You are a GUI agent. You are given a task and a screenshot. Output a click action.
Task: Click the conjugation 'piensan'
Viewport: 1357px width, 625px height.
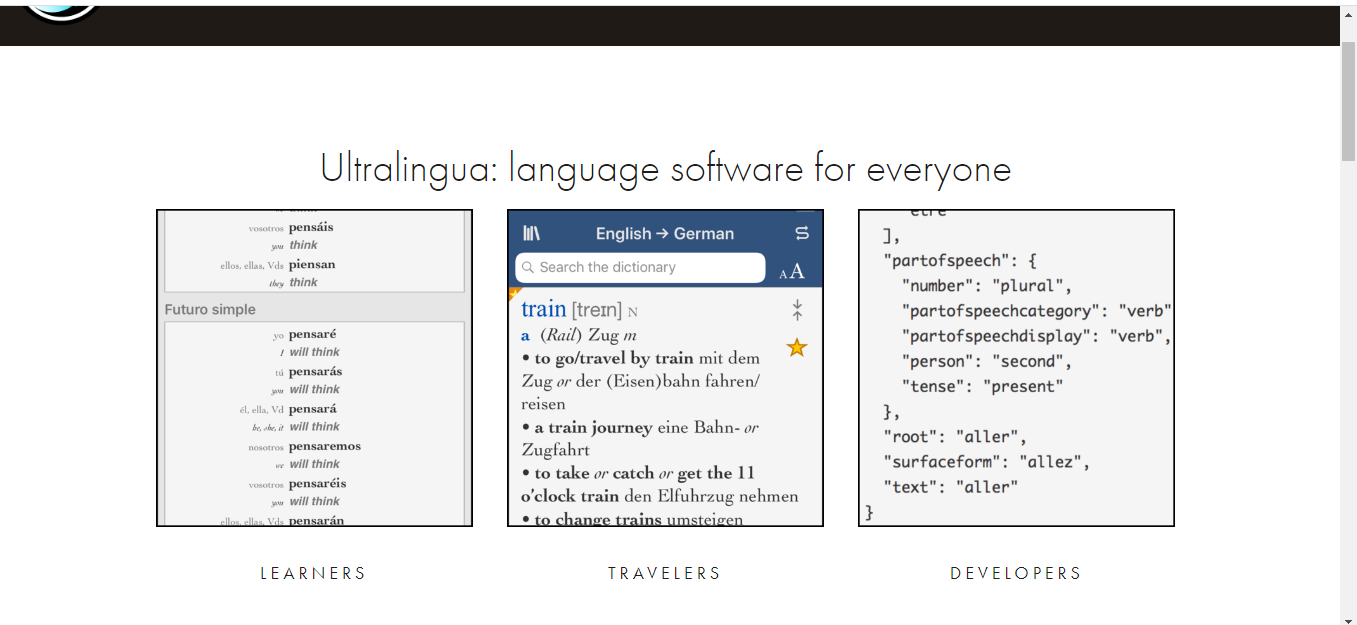pyautogui.click(x=312, y=264)
